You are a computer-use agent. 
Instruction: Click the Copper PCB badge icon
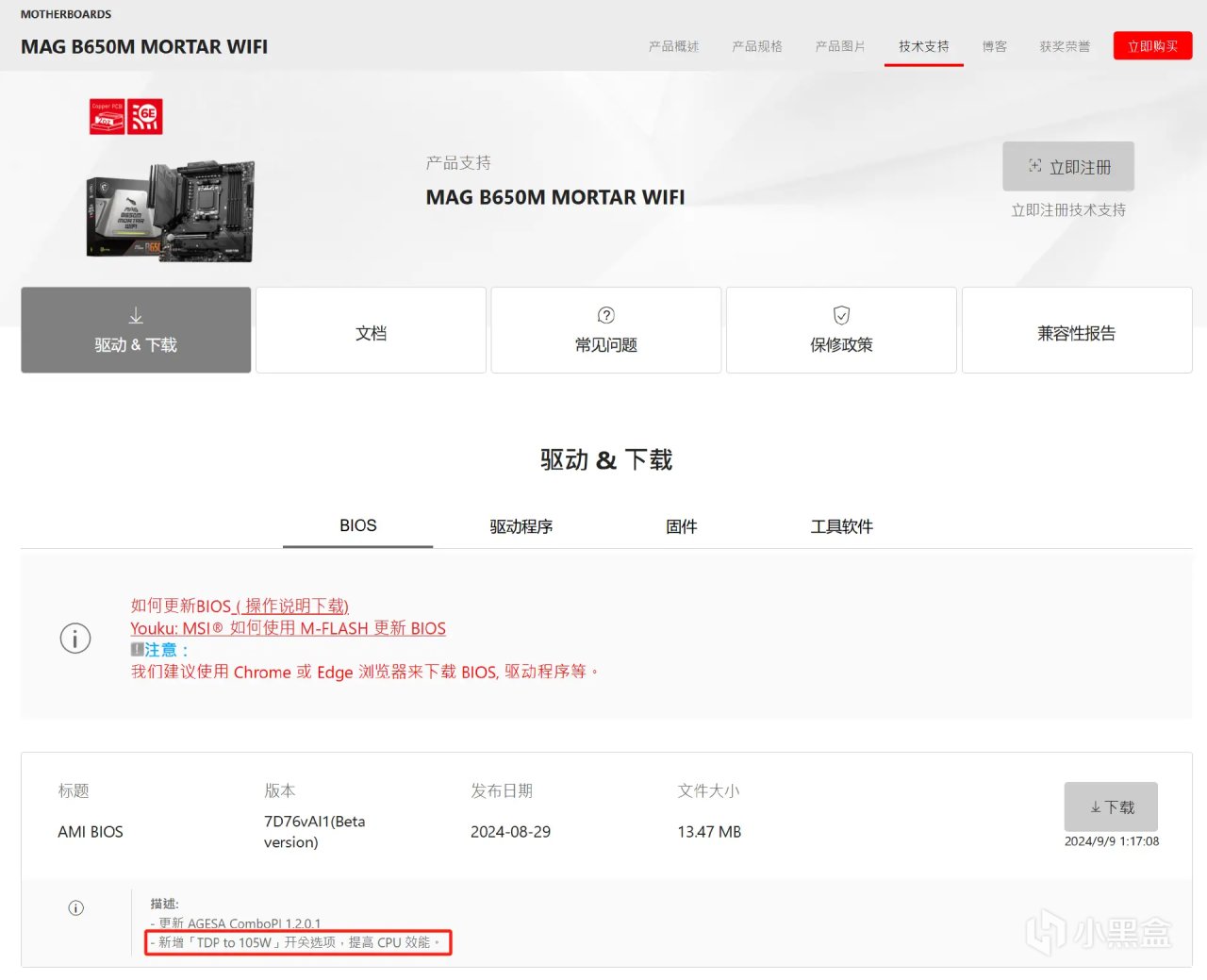click(107, 117)
